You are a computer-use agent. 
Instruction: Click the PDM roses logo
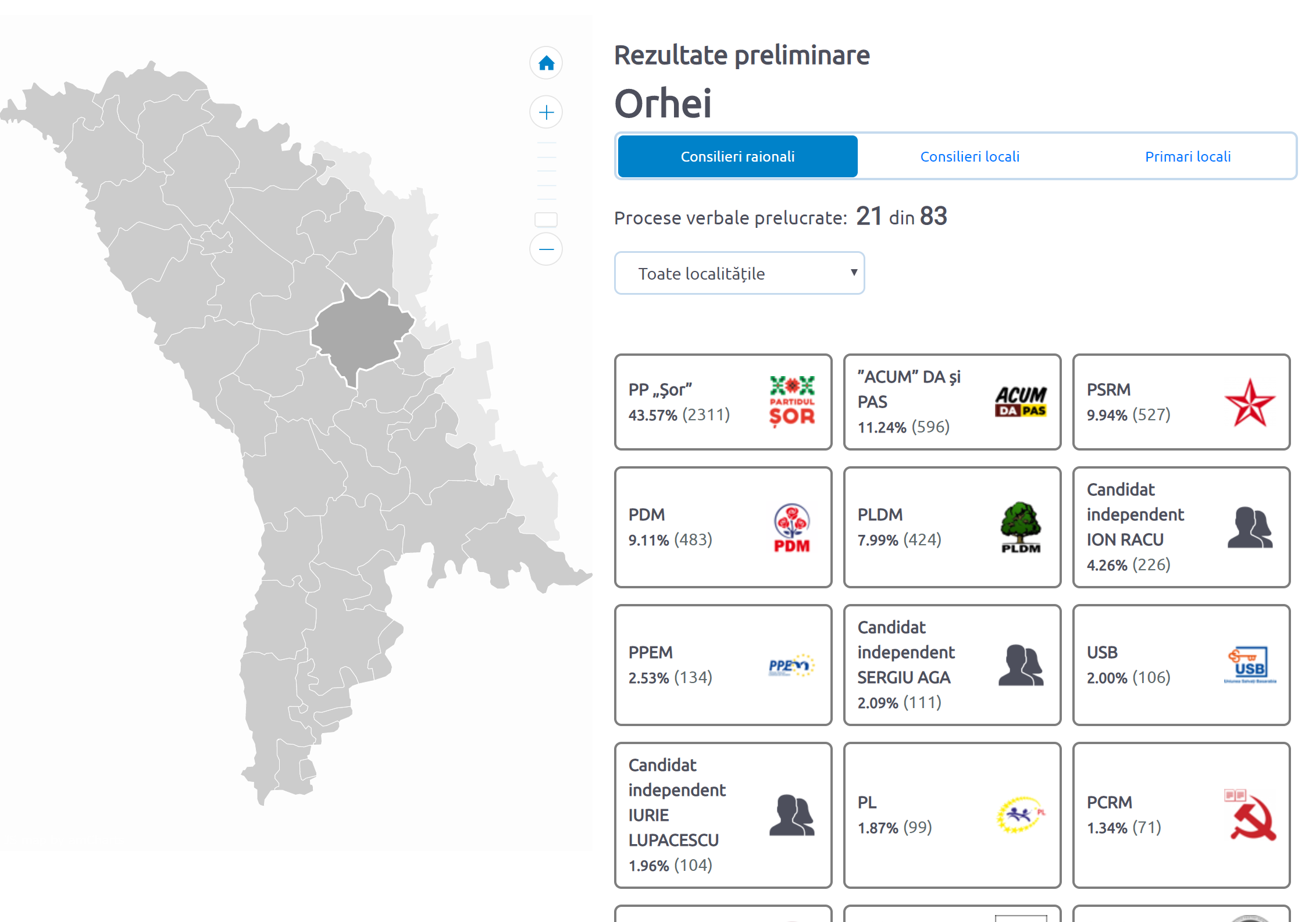pos(791,527)
